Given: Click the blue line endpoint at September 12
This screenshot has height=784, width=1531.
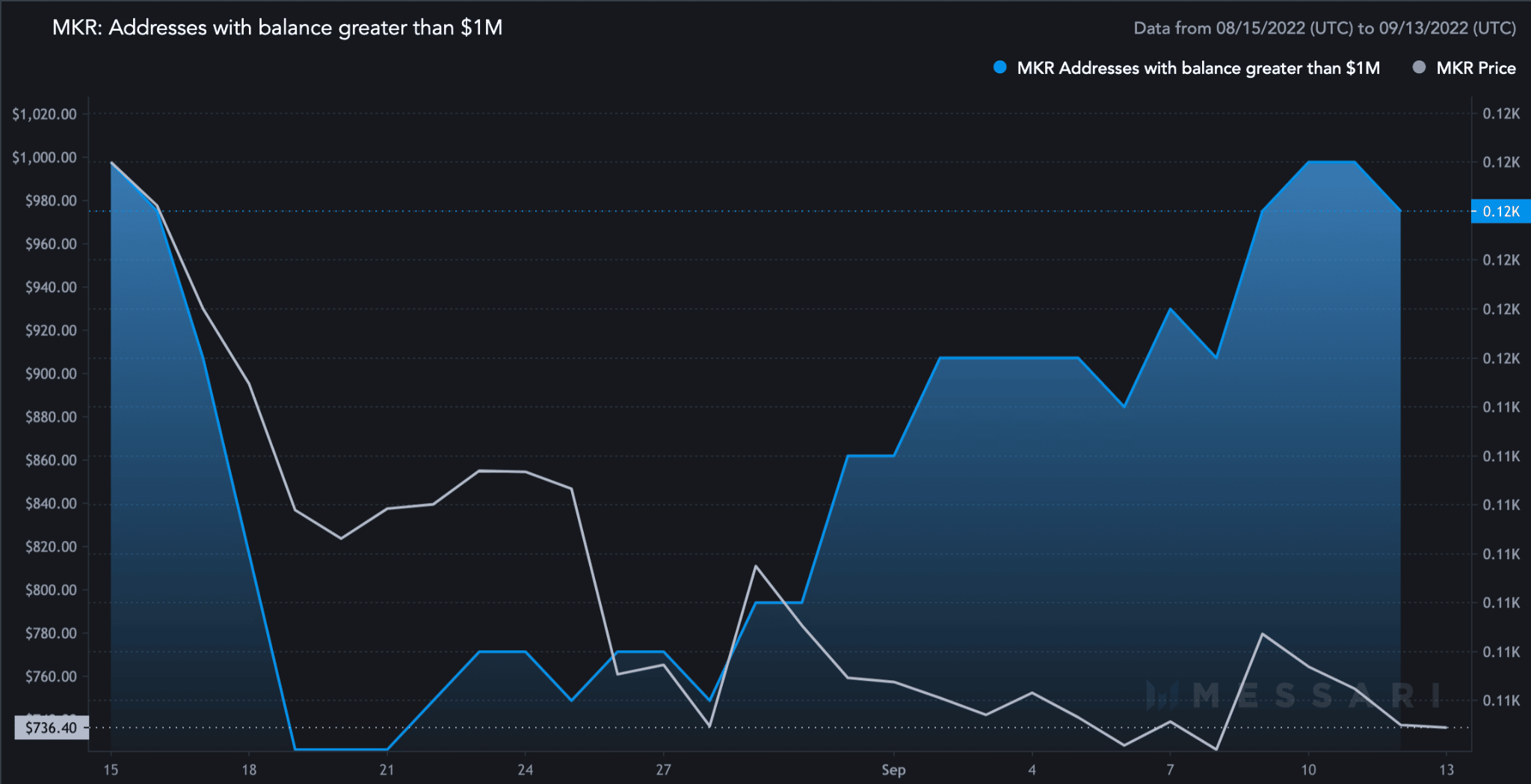Looking at the screenshot, I should tap(1400, 211).
